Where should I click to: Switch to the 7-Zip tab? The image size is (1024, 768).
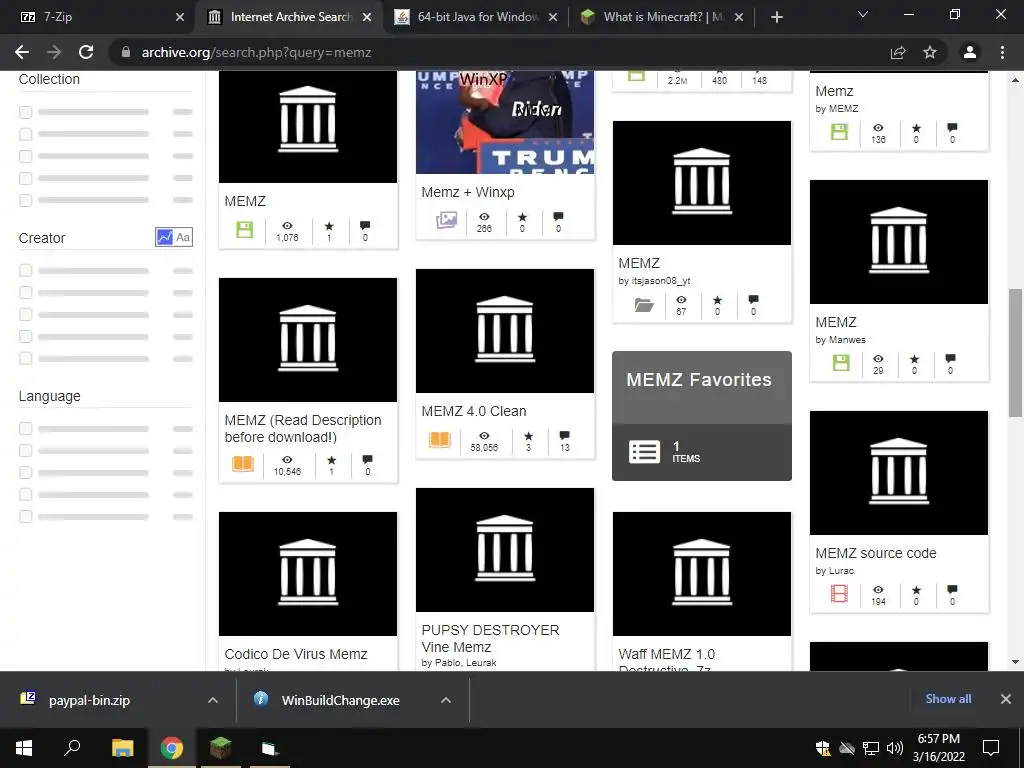(98, 17)
